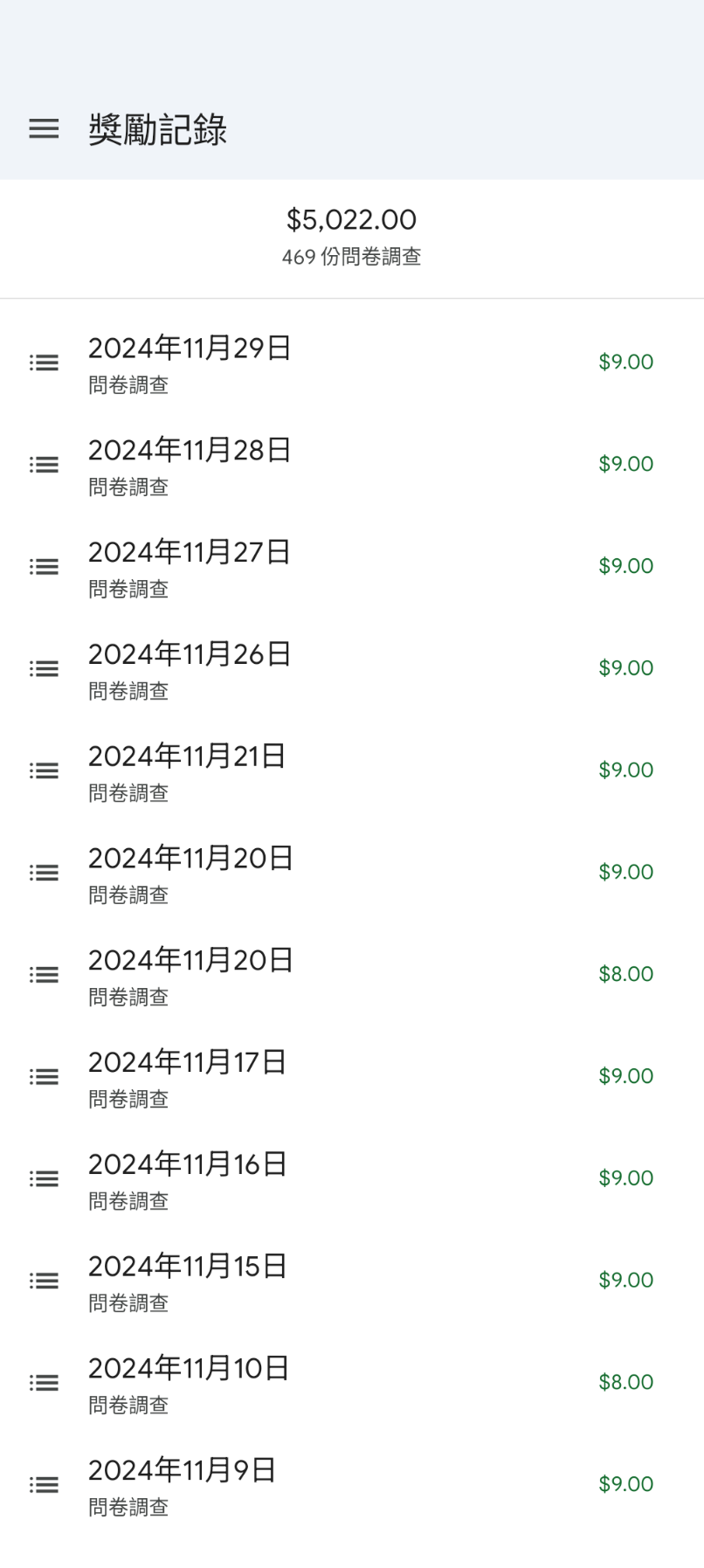Image resolution: width=704 pixels, height=1568 pixels.
Task: Tap $9.00 amount for 2024年11月29日
Action: coord(625,362)
